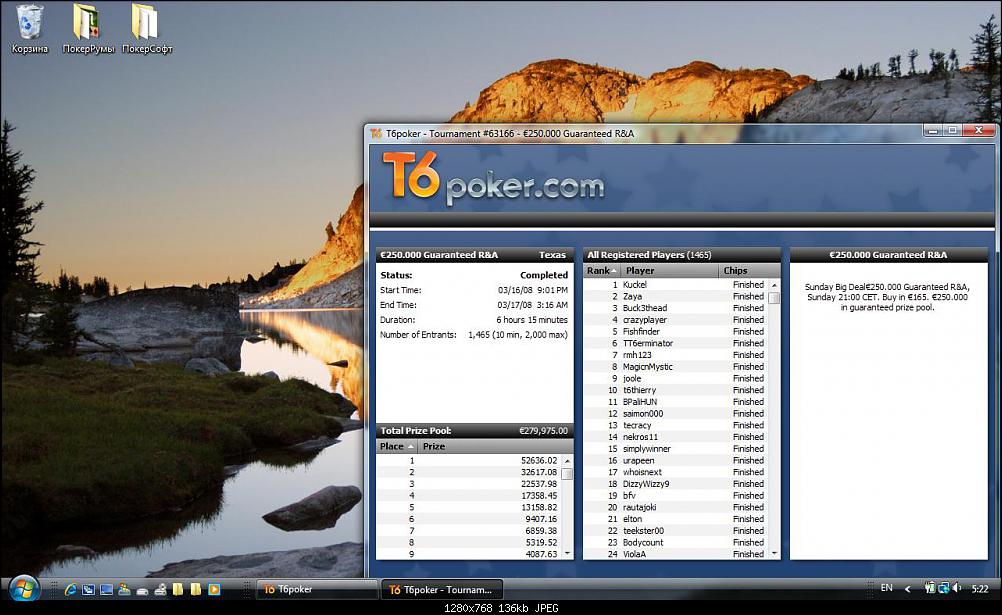Select player Fishfinder row
Viewport: 1002px width, 615px height.
676,331
